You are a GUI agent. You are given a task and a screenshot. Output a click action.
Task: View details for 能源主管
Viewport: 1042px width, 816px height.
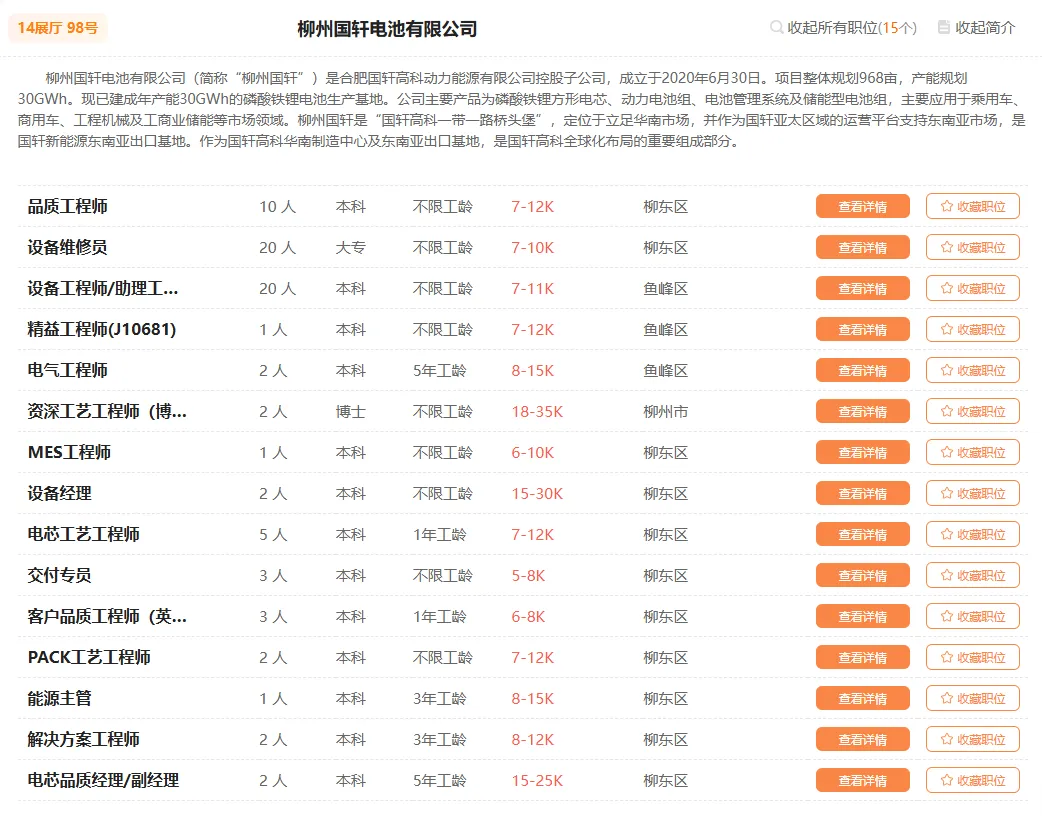pyautogui.click(x=863, y=698)
